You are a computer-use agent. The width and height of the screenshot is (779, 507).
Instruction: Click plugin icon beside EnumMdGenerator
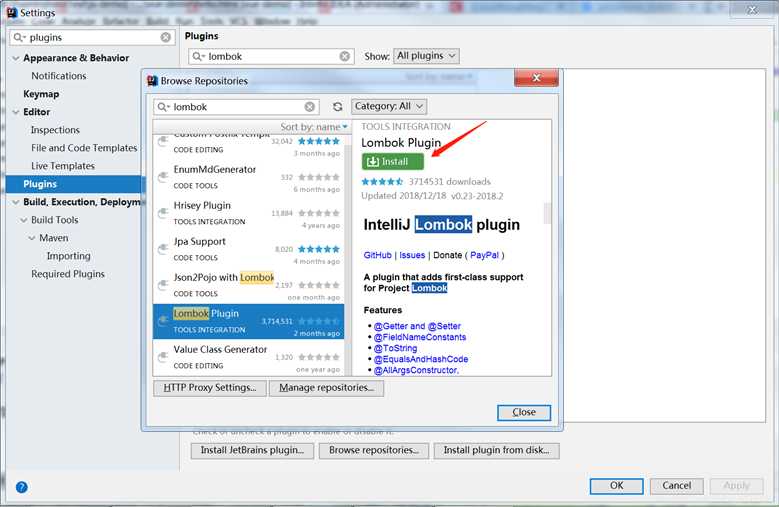[x=163, y=177]
